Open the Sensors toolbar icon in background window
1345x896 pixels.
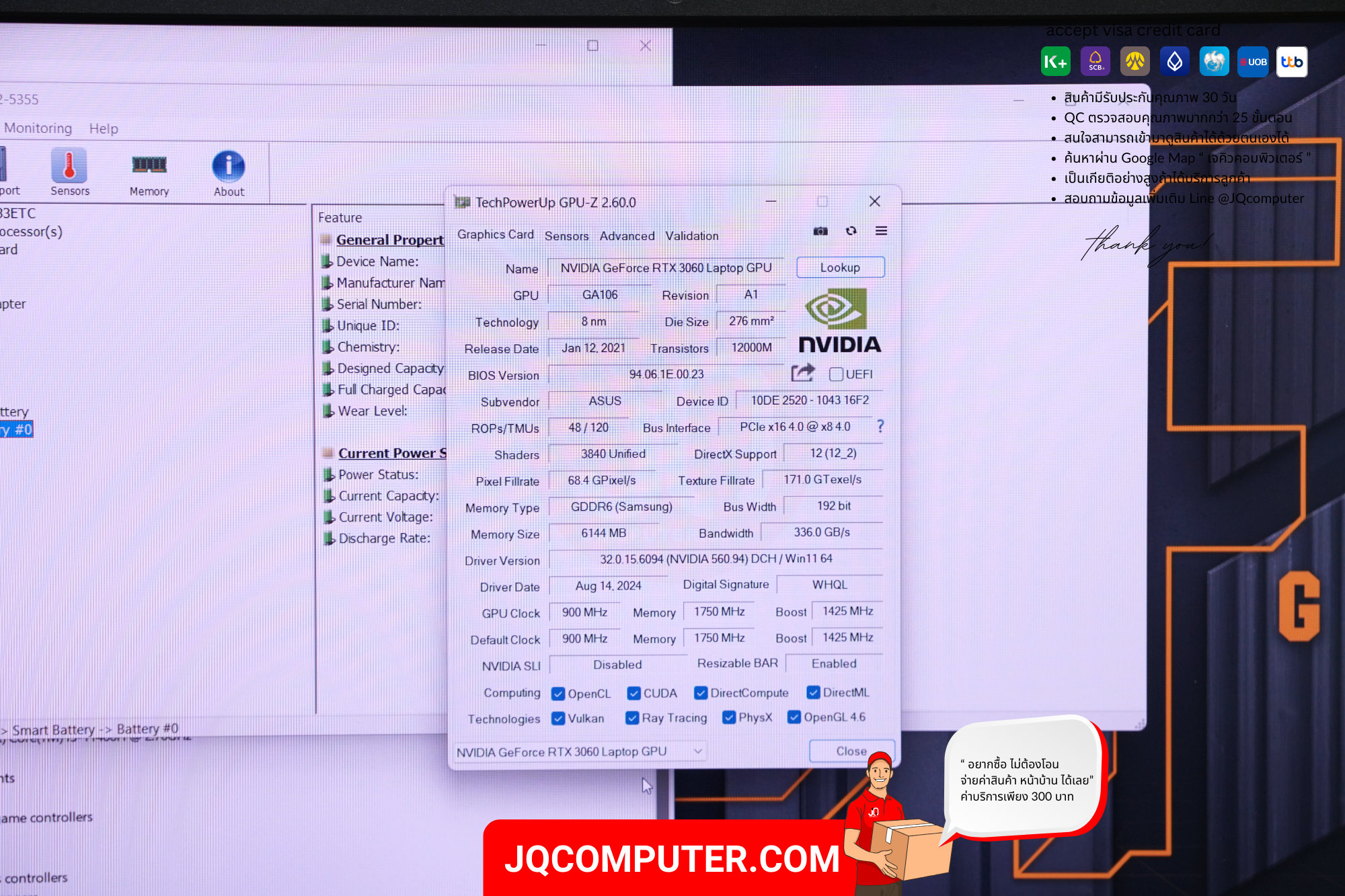[x=69, y=173]
